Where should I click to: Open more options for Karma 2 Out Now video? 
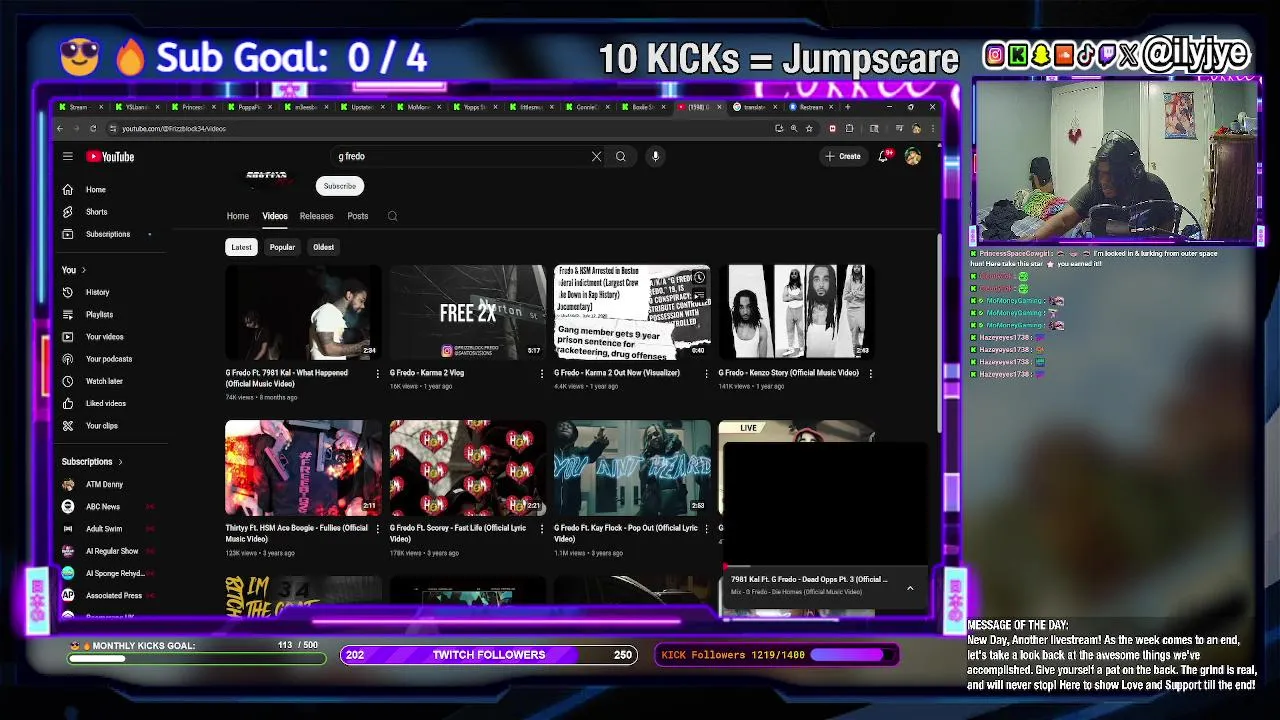point(706,373)
